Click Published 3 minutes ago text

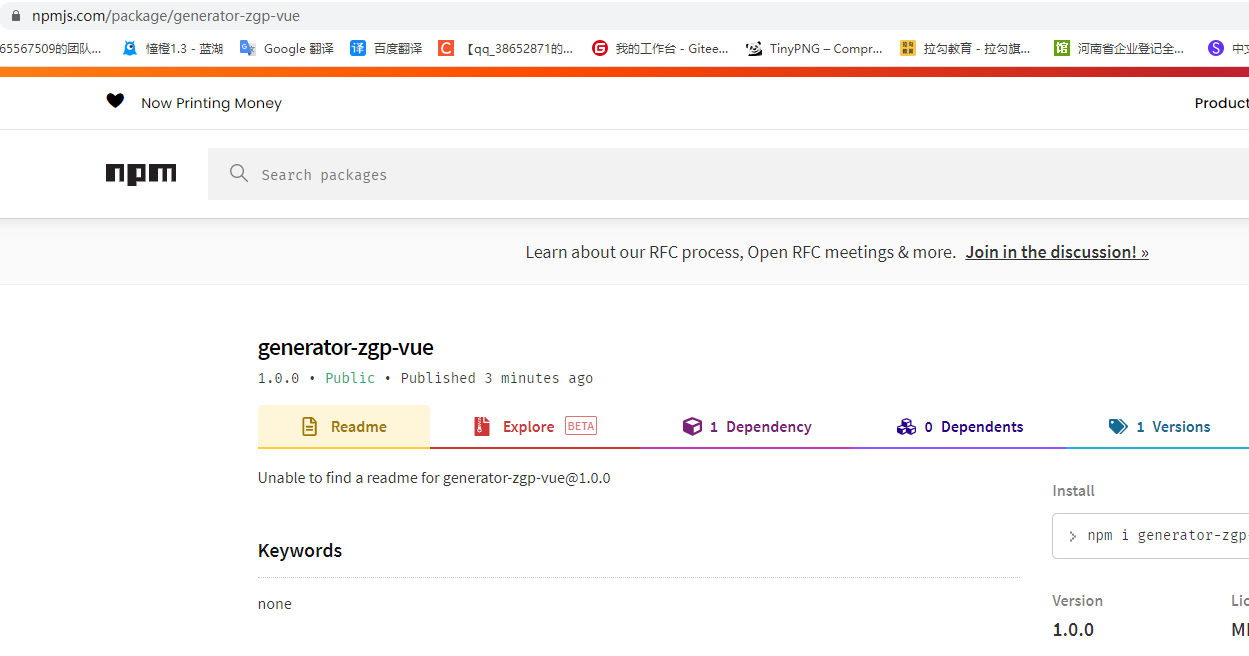pos(497,378)
